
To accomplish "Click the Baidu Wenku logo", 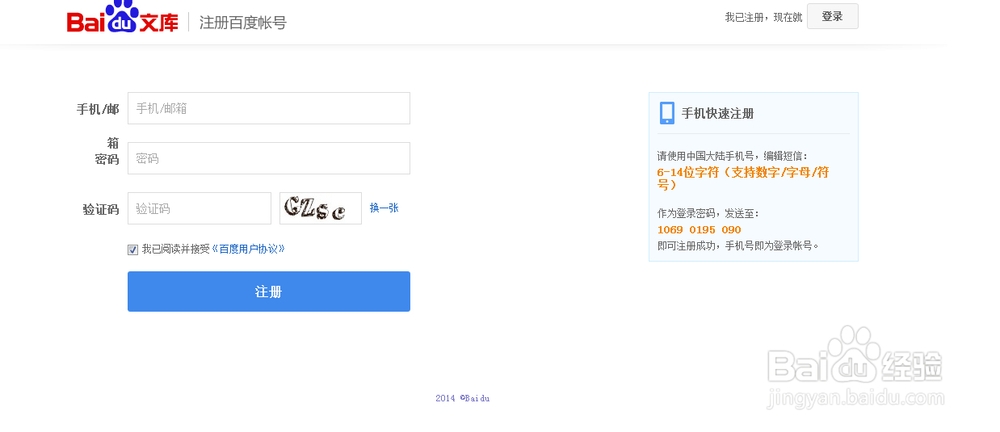I will [122, 17].
